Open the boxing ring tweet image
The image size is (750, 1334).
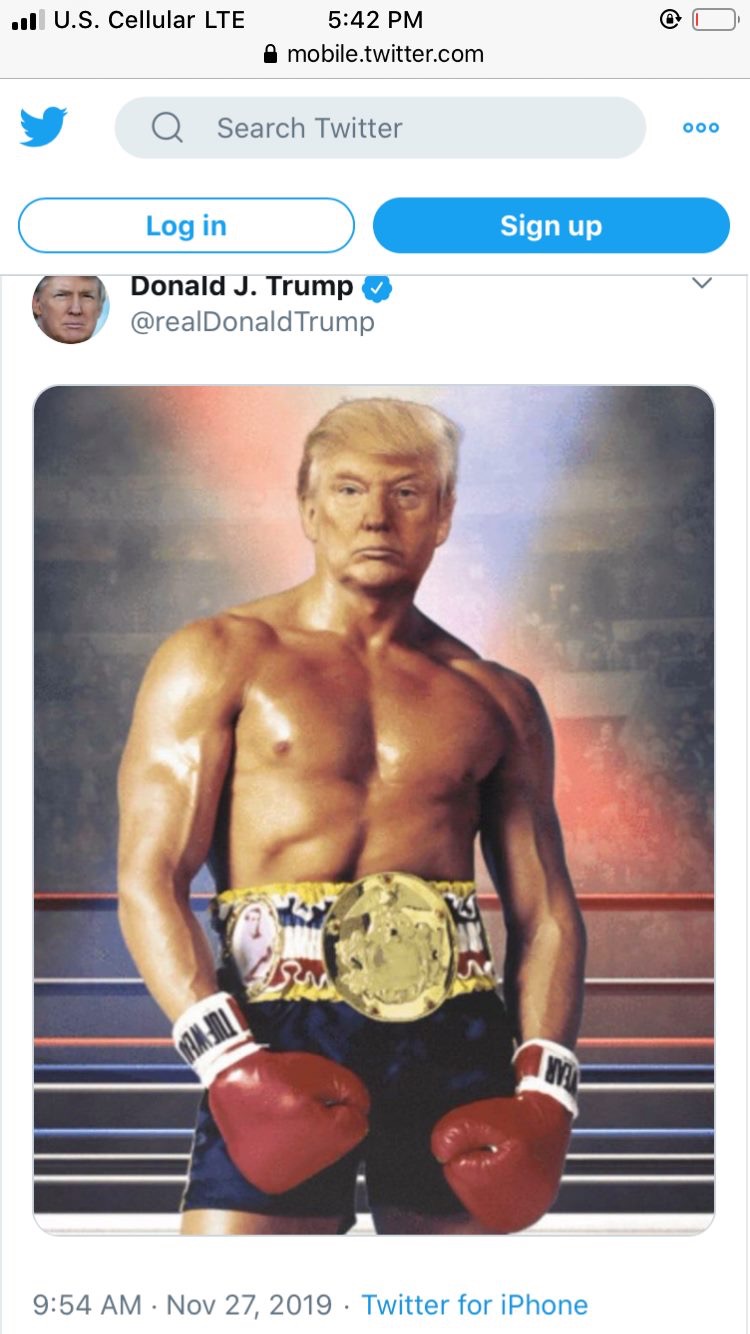click(374, 810)
